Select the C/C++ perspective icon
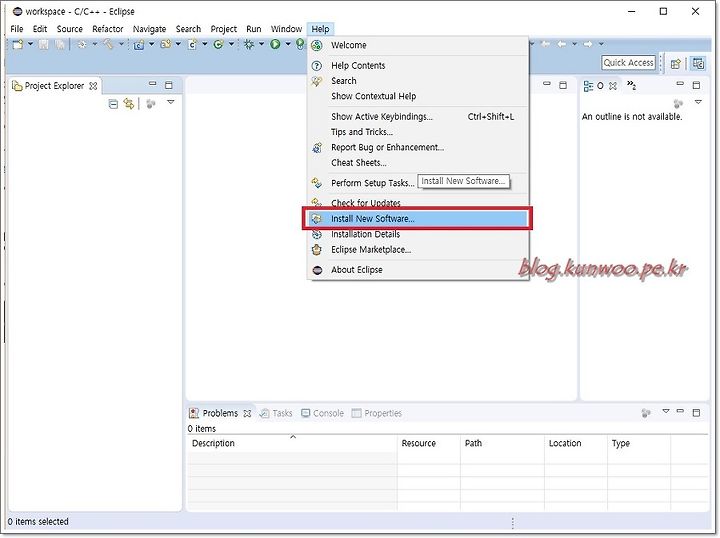720x538 pixels. (x=698, y=63)
